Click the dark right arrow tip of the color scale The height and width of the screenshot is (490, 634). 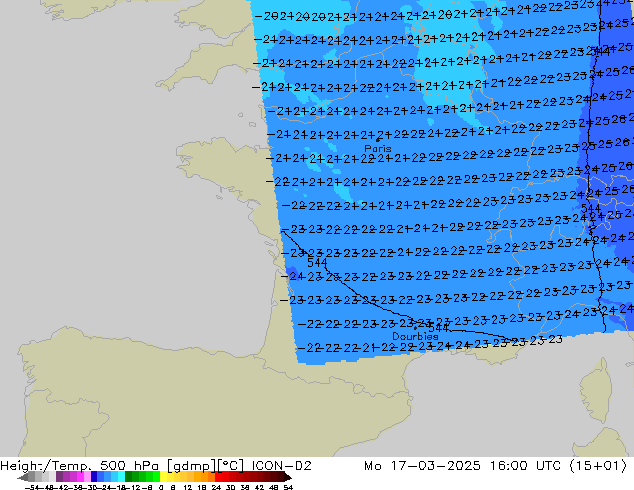pos(287,477)
